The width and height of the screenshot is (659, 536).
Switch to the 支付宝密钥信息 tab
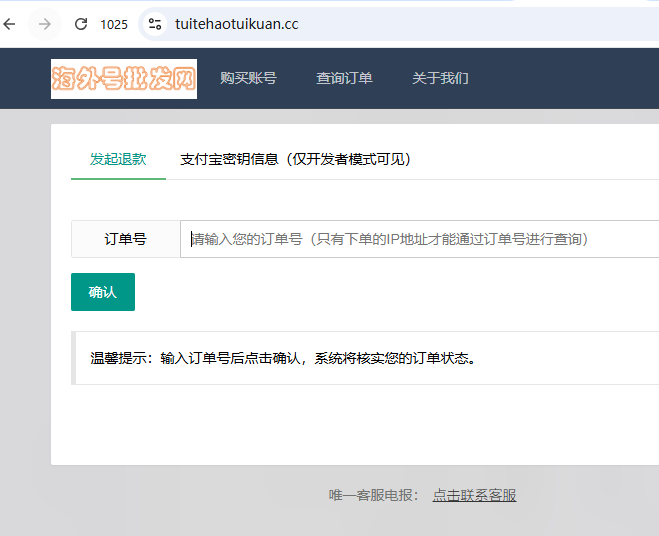[x=295, y=159]
